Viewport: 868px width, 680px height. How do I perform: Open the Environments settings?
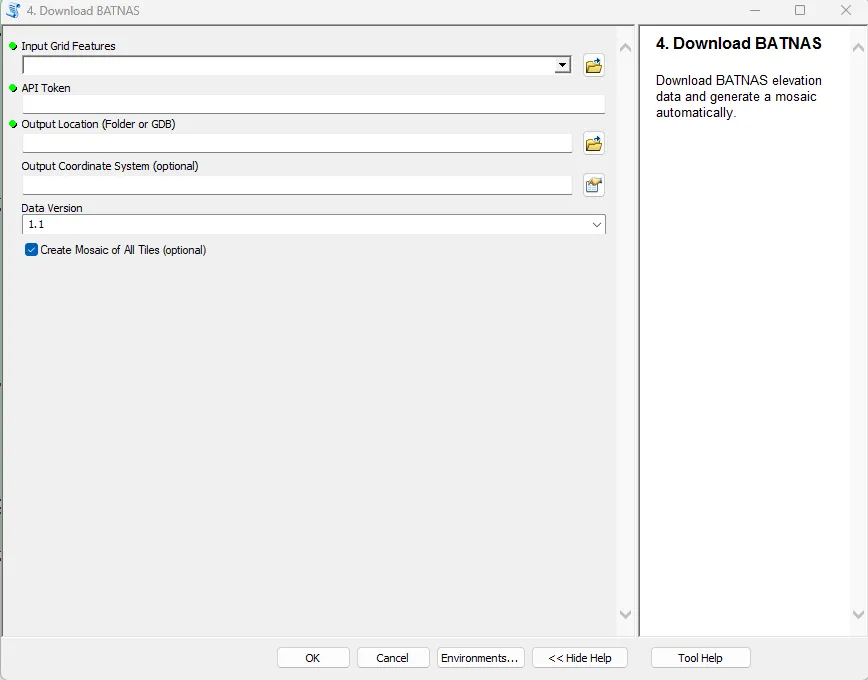pos(480,657)
